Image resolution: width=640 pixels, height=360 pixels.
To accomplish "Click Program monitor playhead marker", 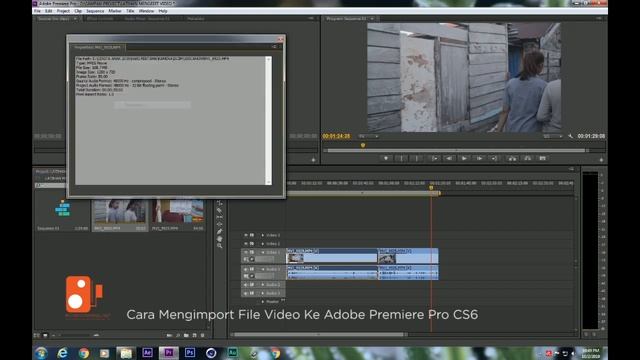I will [x=362, y=145].
